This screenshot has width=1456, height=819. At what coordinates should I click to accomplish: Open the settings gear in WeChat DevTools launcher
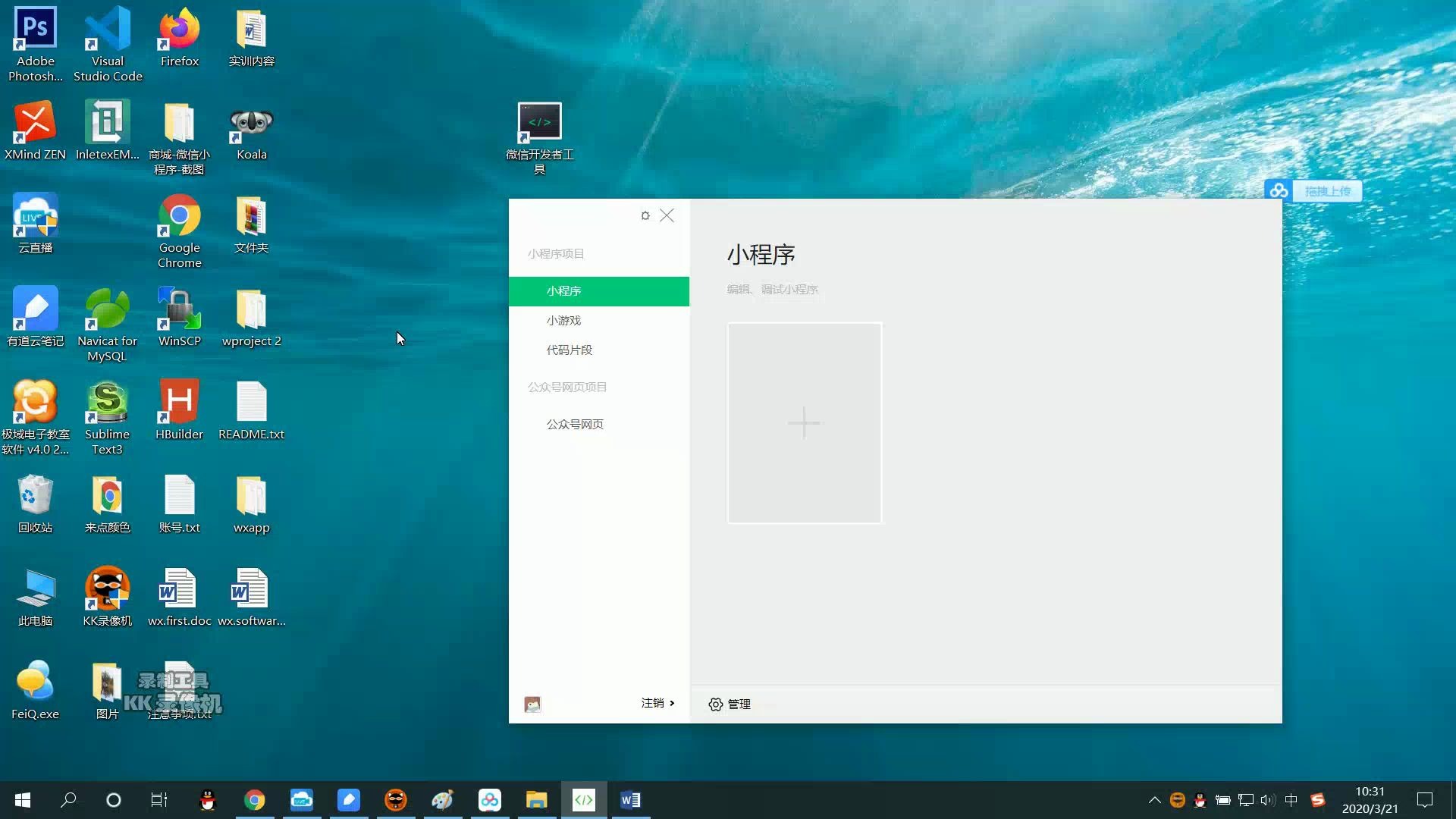click(645, 215)
